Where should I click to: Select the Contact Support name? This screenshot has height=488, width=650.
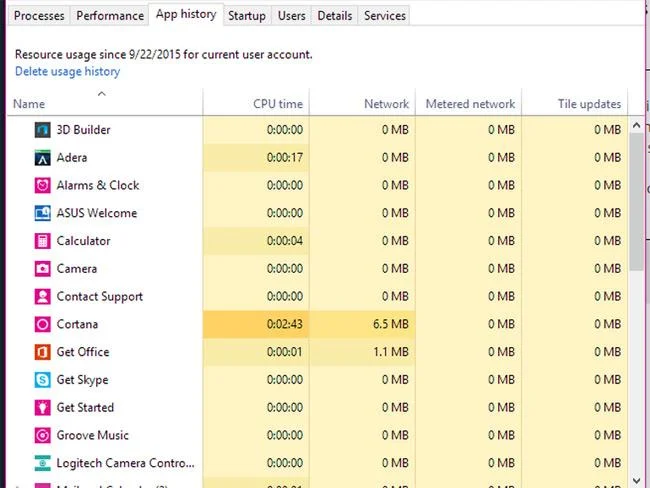99,296
